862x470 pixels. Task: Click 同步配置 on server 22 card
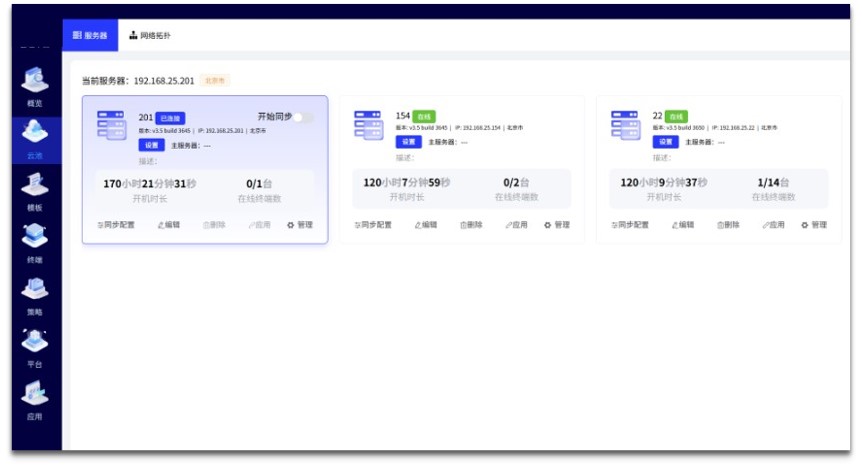(x=630, y=225)
